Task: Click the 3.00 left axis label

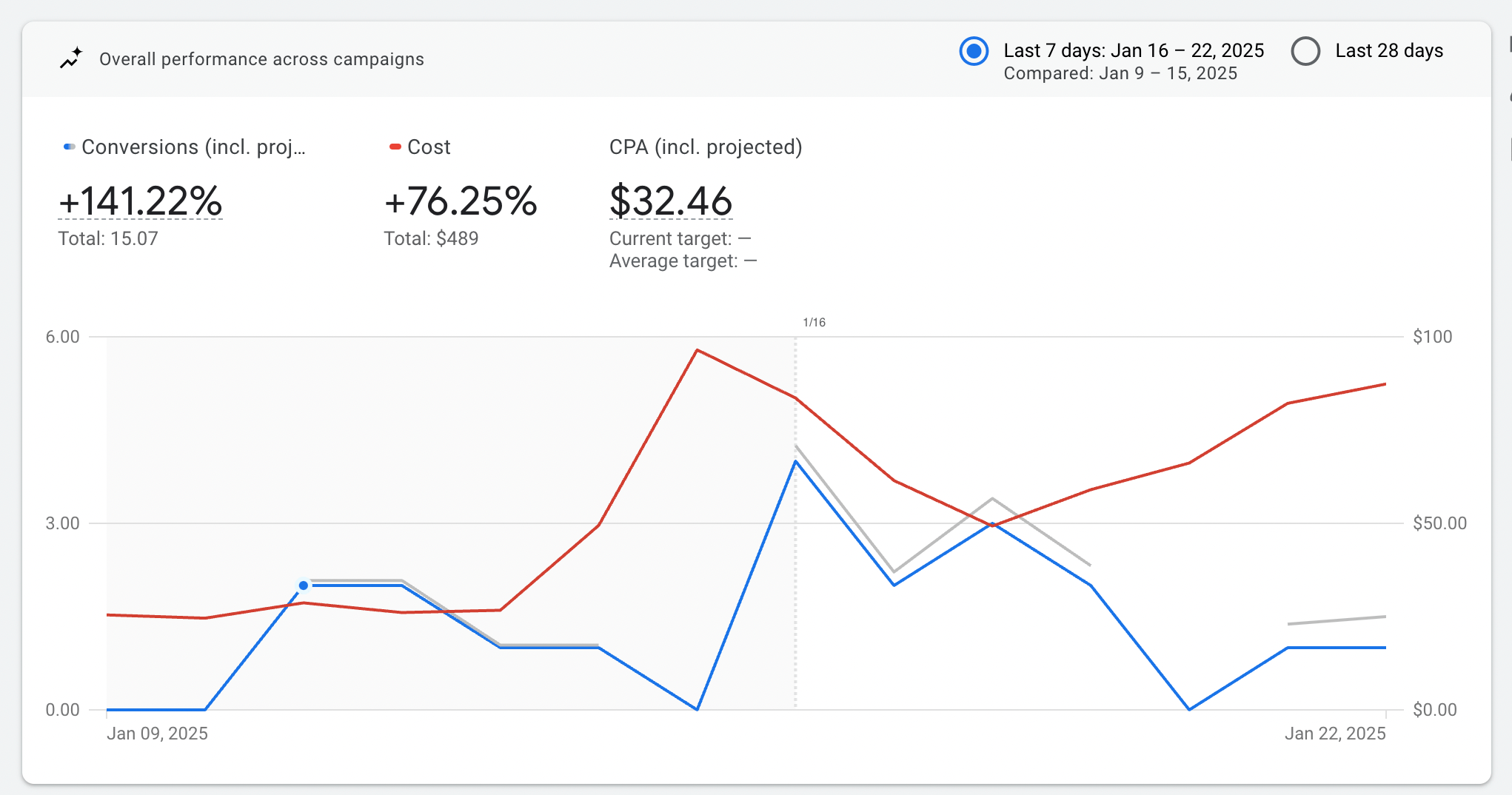Action: 62,523
